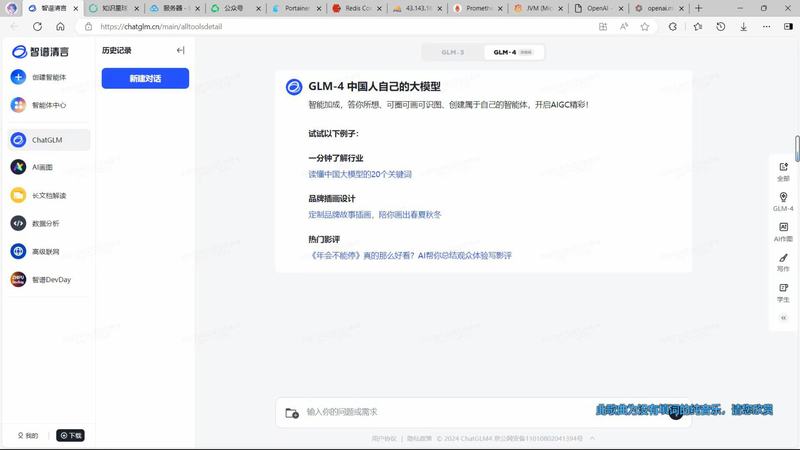
Task: Switch to the Redis browser tab
Action: pos(357,8)
